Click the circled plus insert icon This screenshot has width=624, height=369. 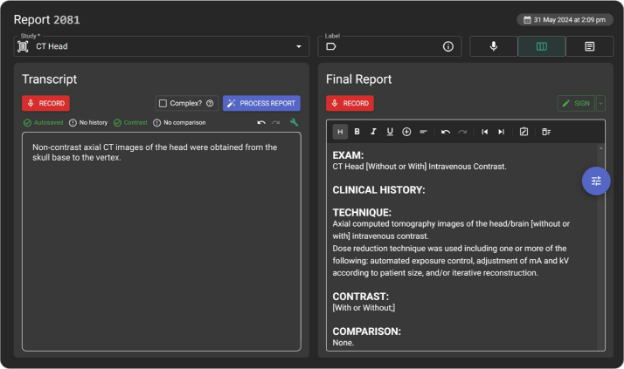pyautogui.click(x=406, y=132)
